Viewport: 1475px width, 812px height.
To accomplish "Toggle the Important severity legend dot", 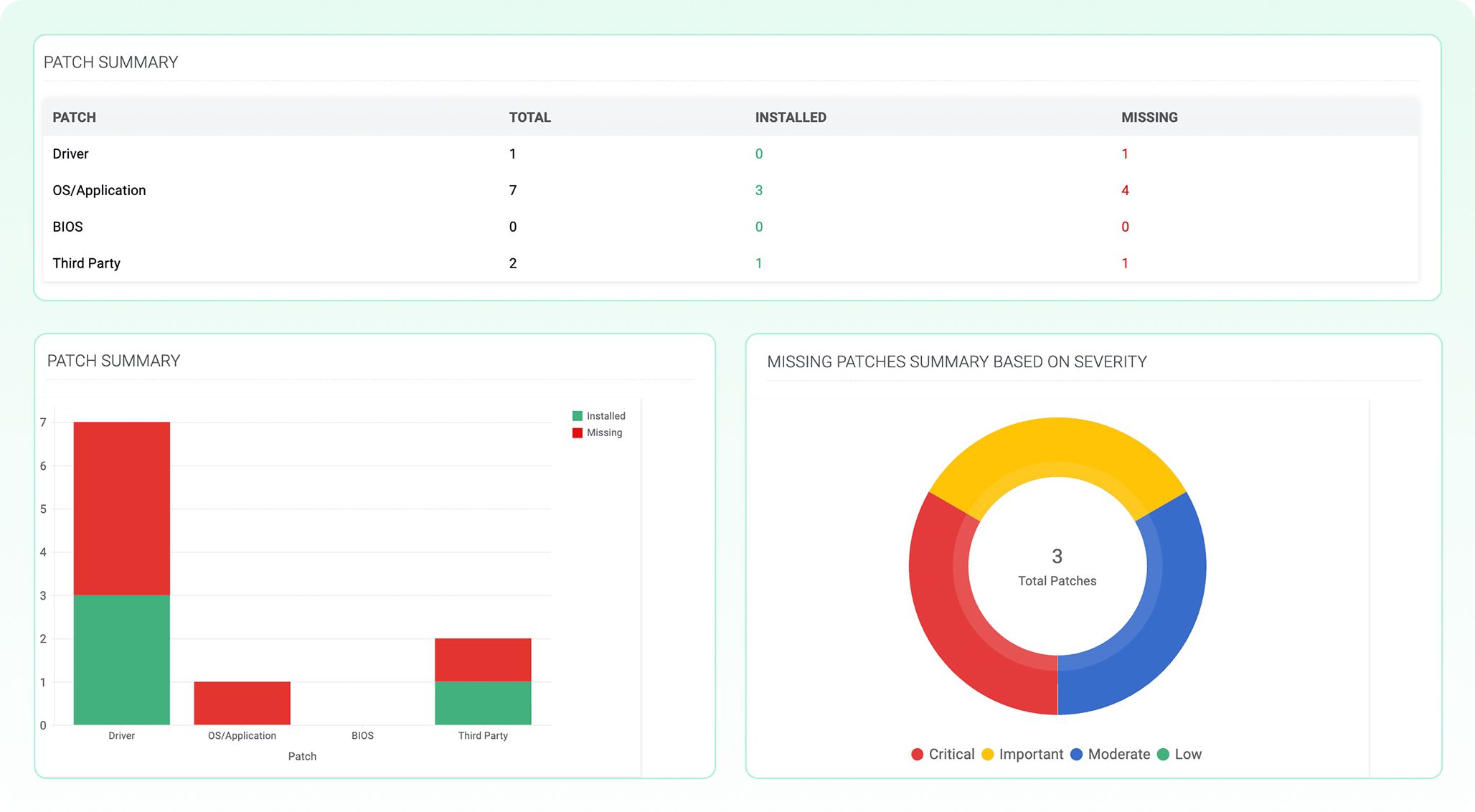I will [987, 754].
